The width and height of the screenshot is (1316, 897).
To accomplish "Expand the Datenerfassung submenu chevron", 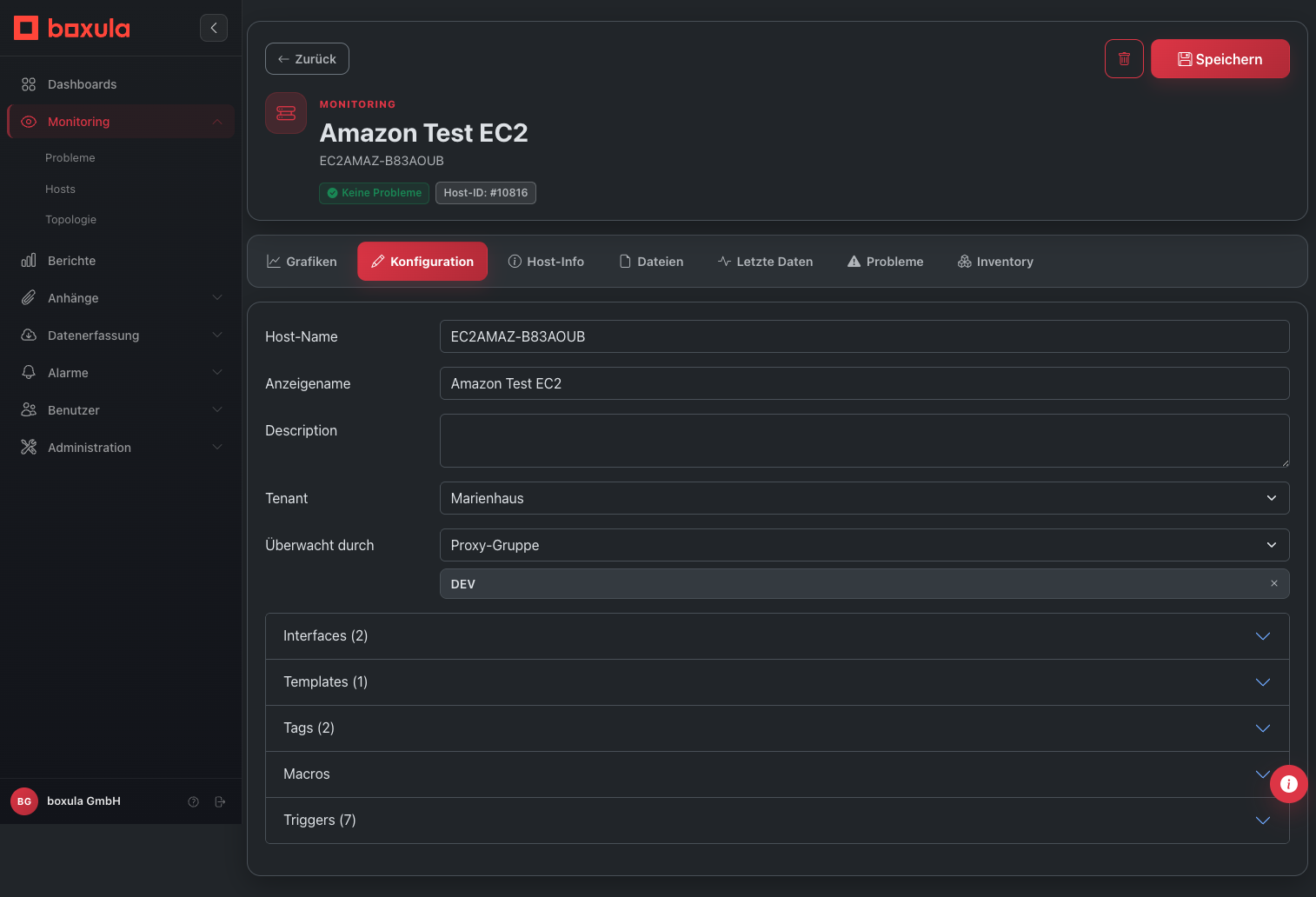I will [x=217, y=336].
